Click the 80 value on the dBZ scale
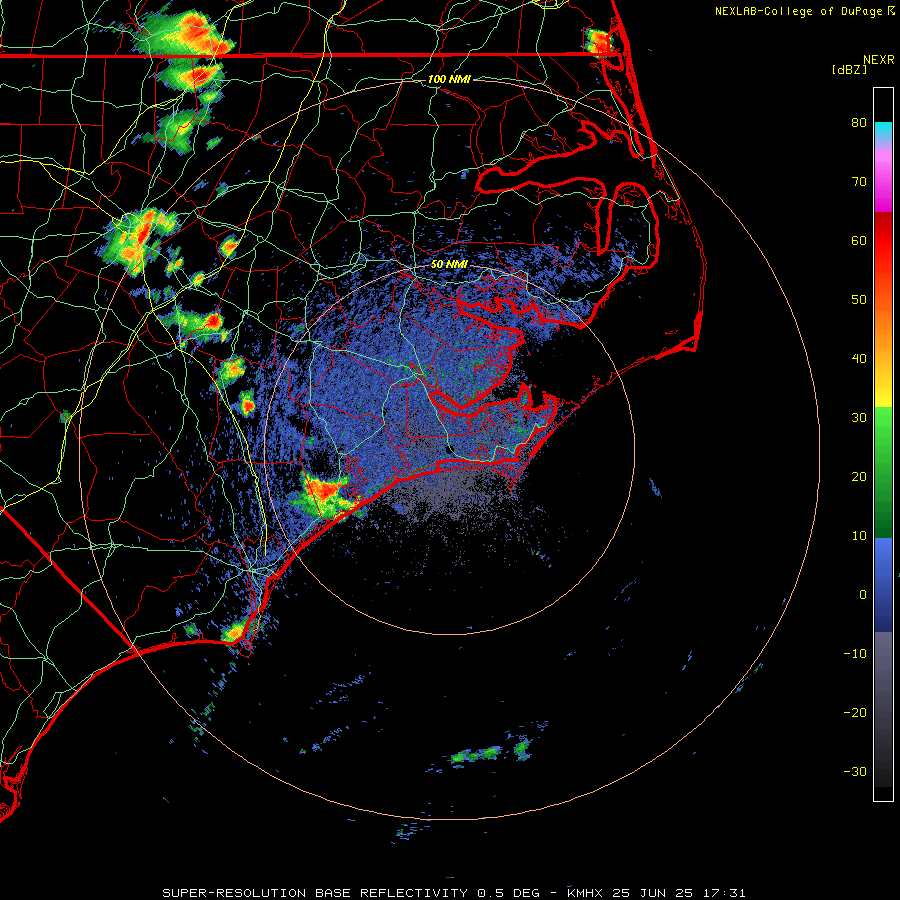Screen dimensions: 900x900 click(x=859, y=122)
